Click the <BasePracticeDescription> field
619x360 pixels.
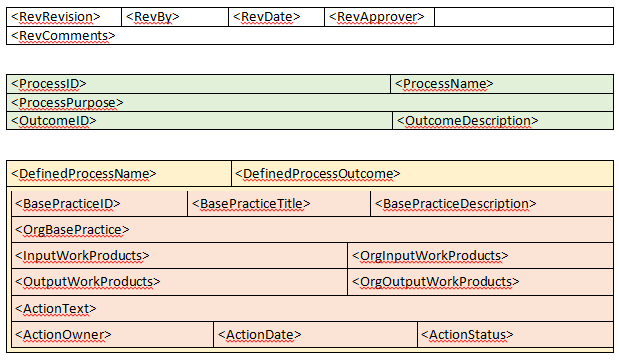tap(492, 204)
